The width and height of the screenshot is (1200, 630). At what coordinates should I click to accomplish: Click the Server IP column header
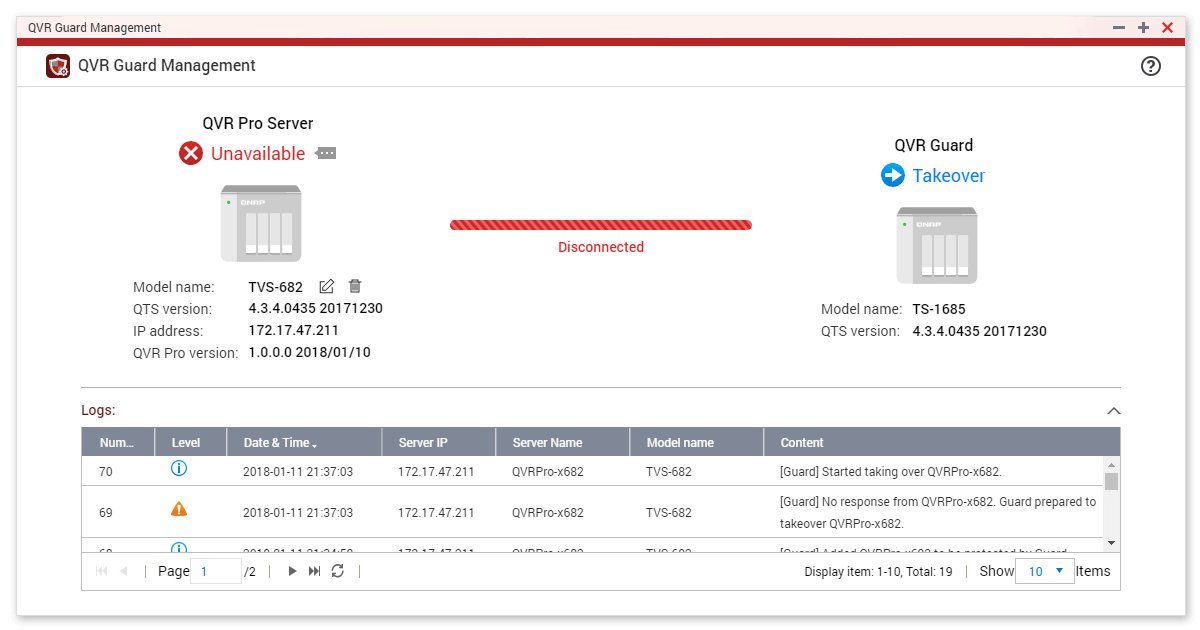pyautogui.click(x=423, y=442)
